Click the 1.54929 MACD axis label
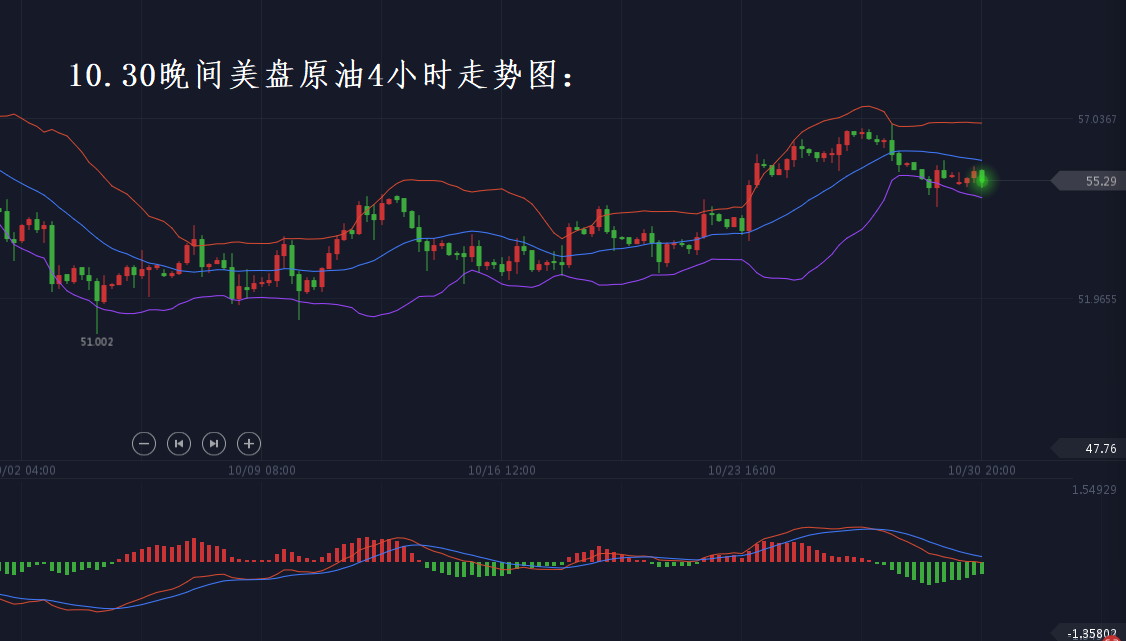Viewport: 1126px width, 641px height. (x=1094, y=490)
